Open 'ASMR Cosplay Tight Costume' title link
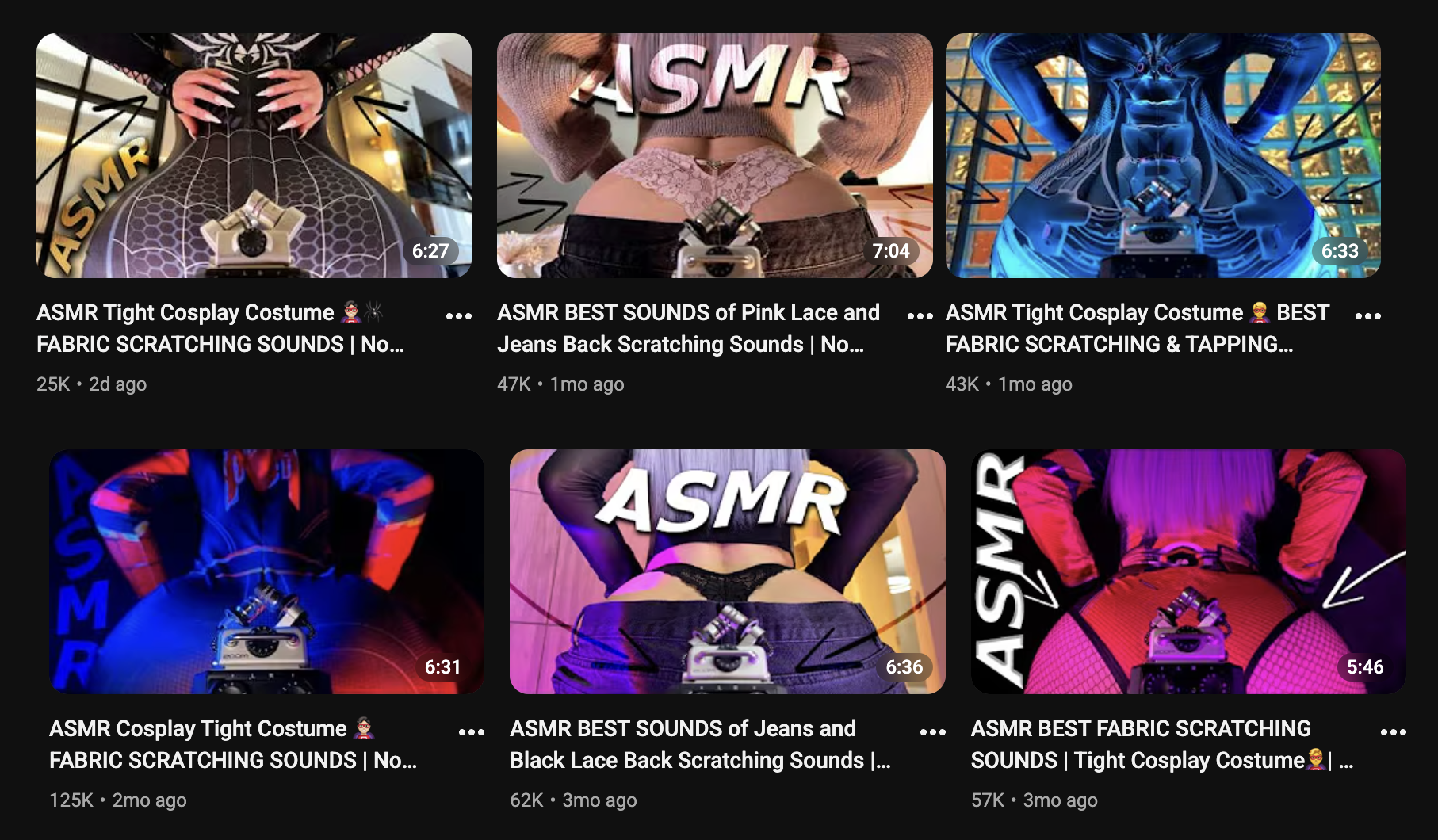The image size is (1438, 840). (x=233, y=744)
